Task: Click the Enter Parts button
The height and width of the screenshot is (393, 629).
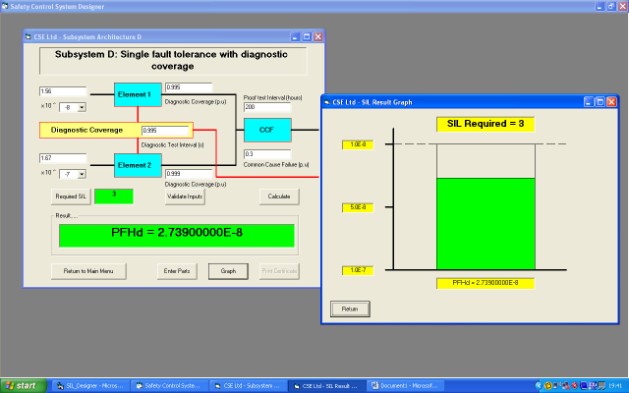Action: 177,271
